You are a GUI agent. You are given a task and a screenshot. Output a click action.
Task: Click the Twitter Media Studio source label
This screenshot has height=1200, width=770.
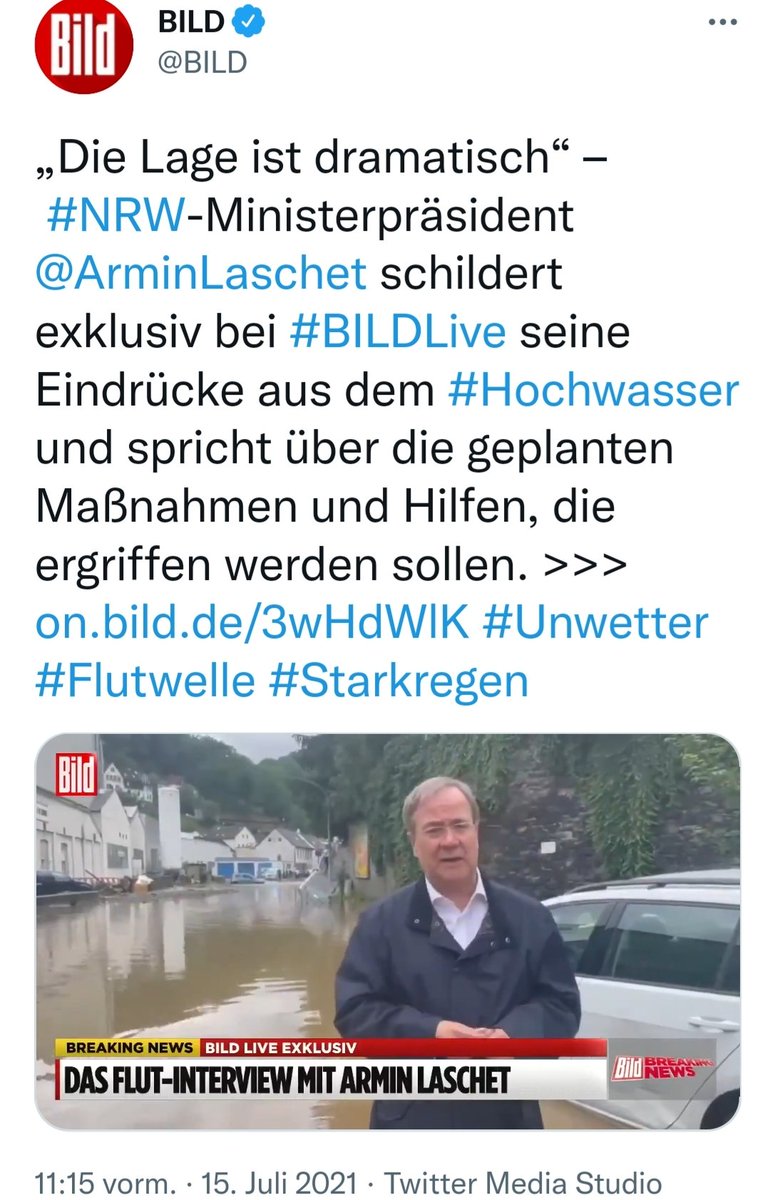(x=523, y=1180)
